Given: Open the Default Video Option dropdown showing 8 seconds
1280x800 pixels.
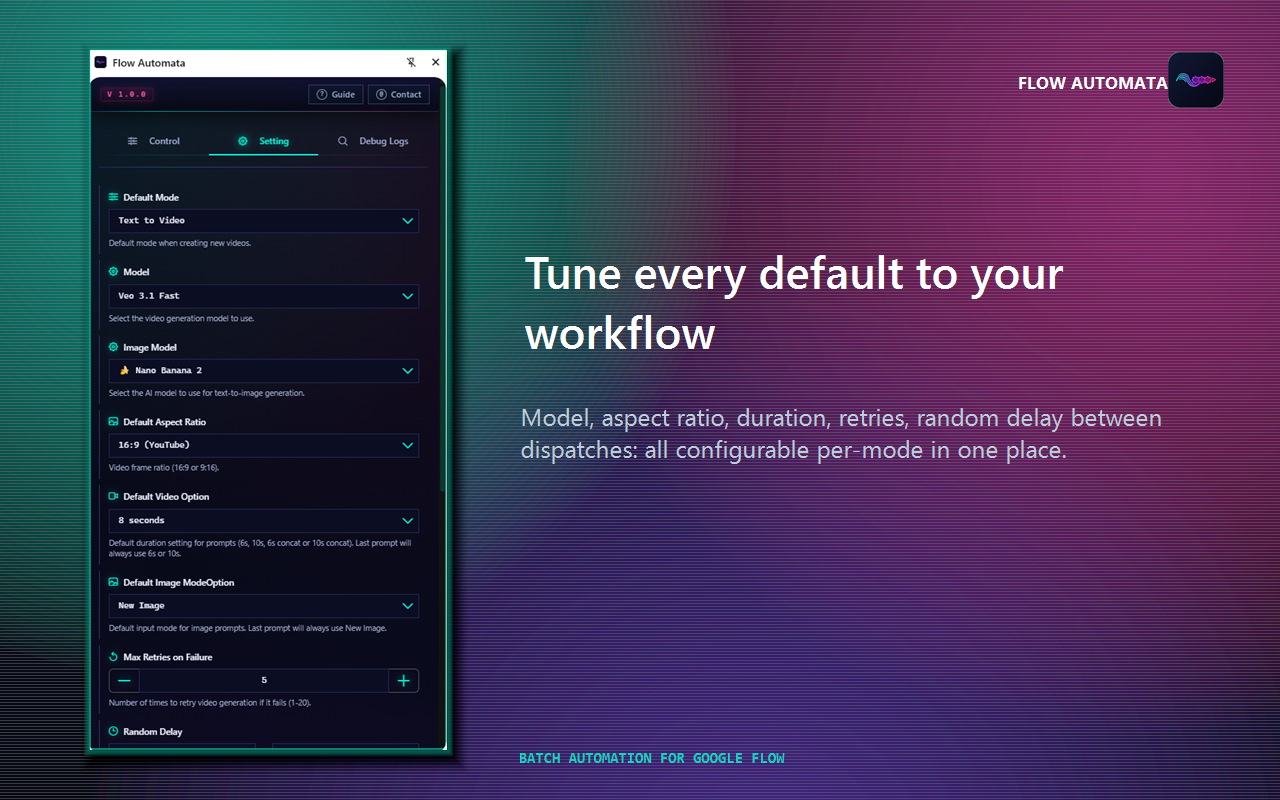Looking at the screenshot, I should [x=264, y=521].
